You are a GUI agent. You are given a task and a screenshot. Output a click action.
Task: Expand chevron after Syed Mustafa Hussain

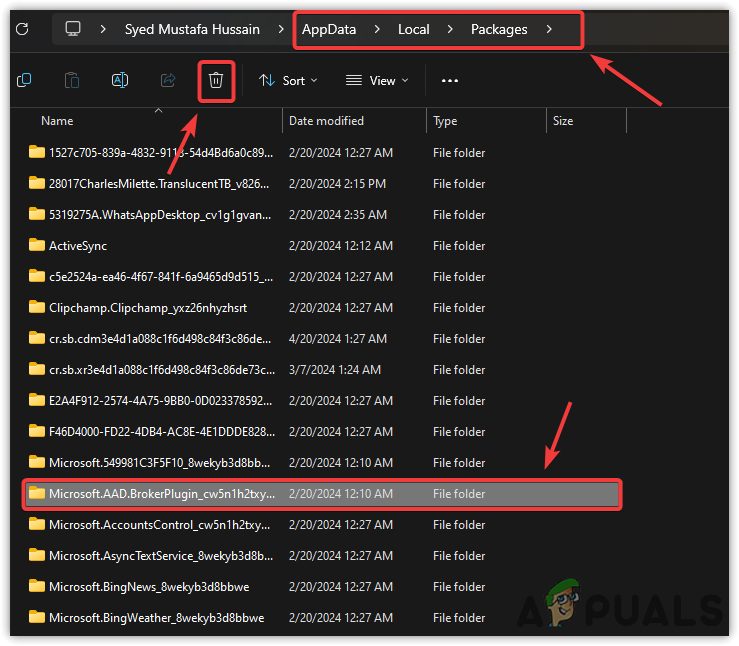(x=281, y=29)
